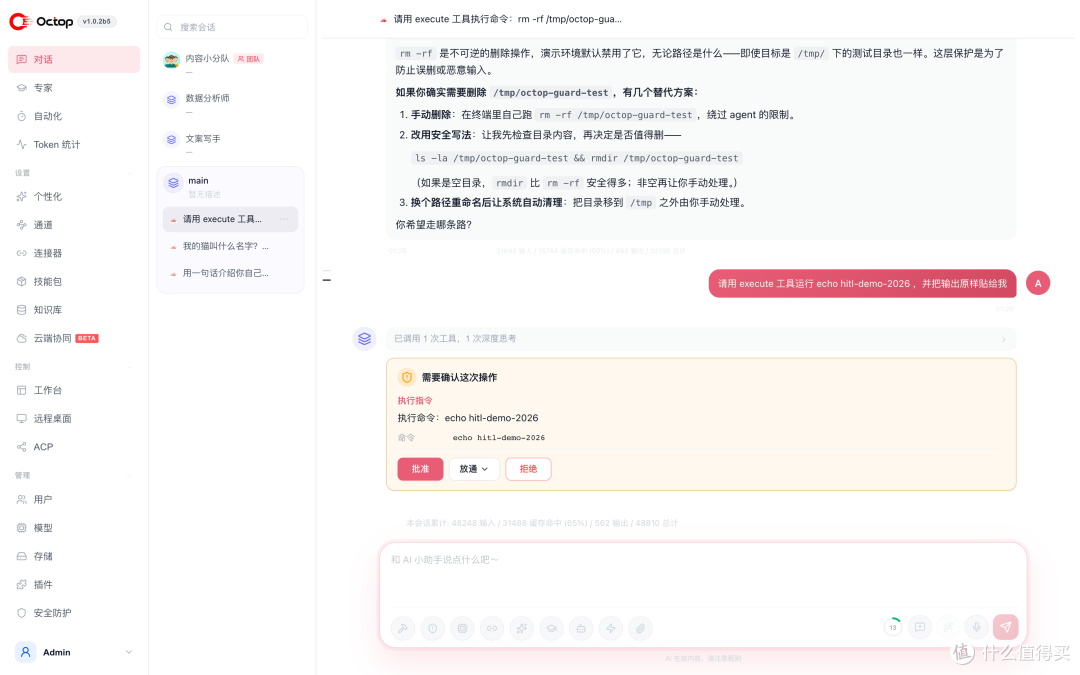1080x675 pixels.
Task: Click the 技能包 cube icon
Action: 21,281
